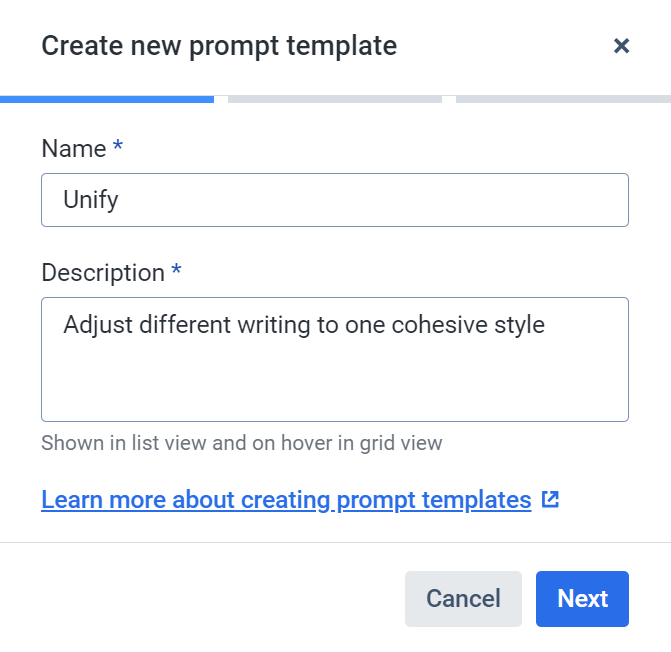
Task: Cancel the template creation
Action: tap(463, 599)
